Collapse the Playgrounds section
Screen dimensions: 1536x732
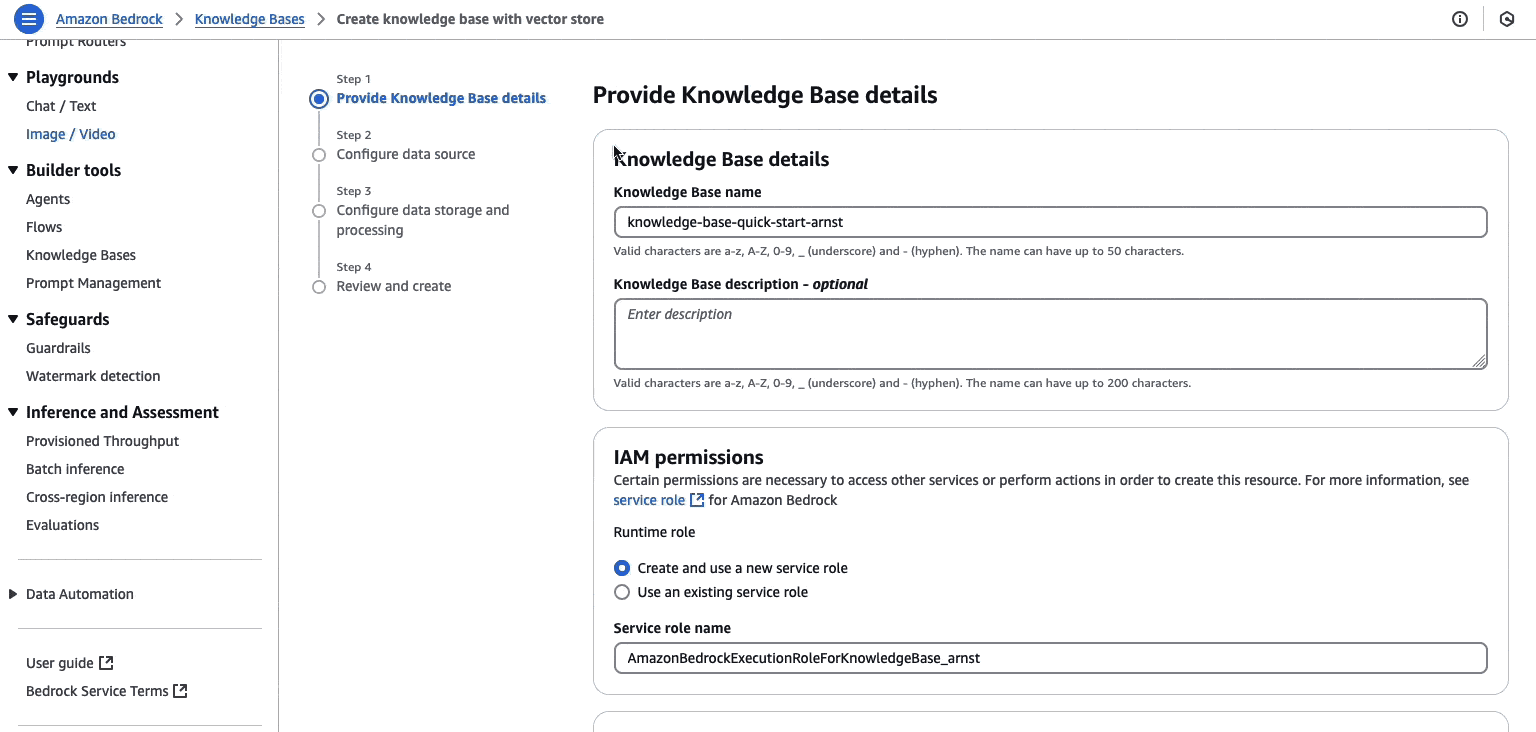click(x=12, y=77)
